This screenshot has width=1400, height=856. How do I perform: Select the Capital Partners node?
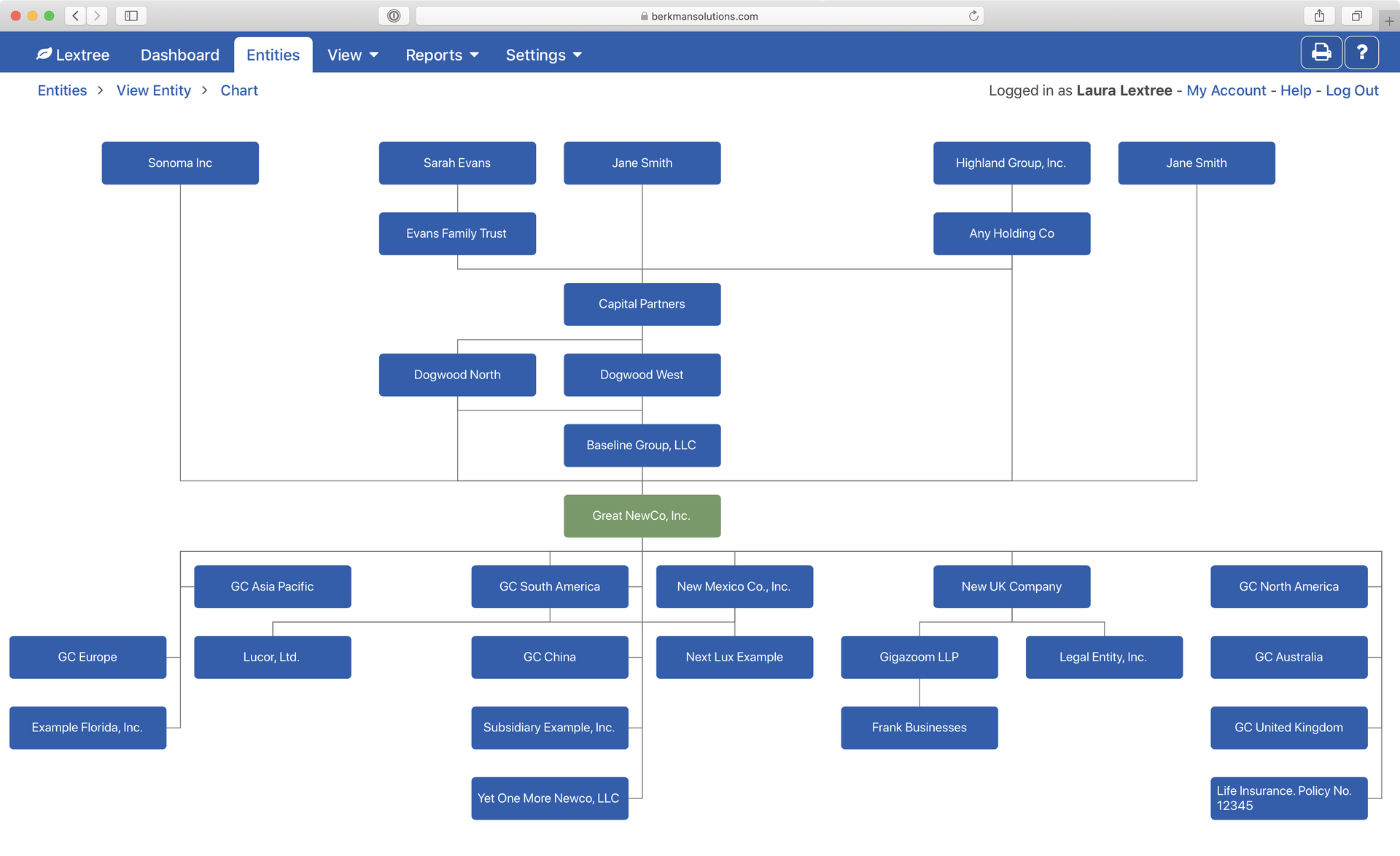coord(642,304)
